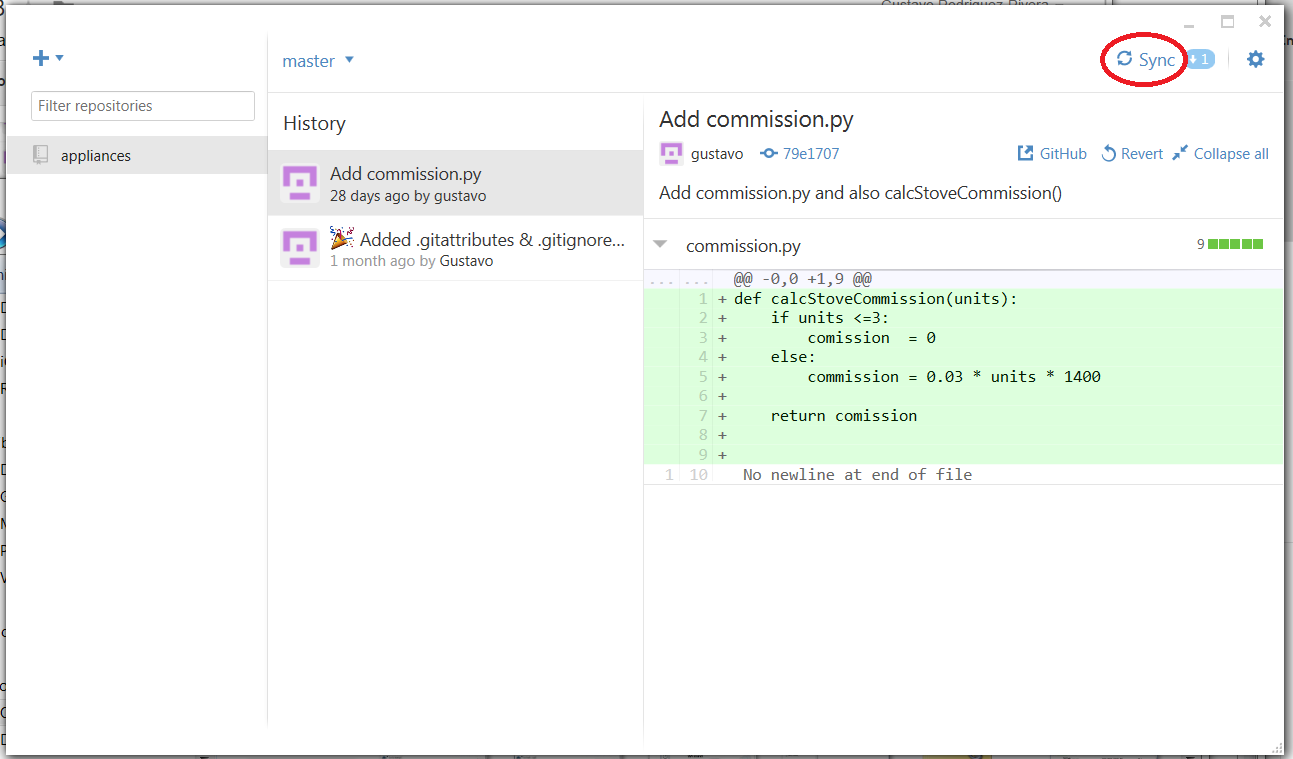Click diff line 5 commission calculation
This screenshot has height=759, width=1293.
click(x=954, y=377)
